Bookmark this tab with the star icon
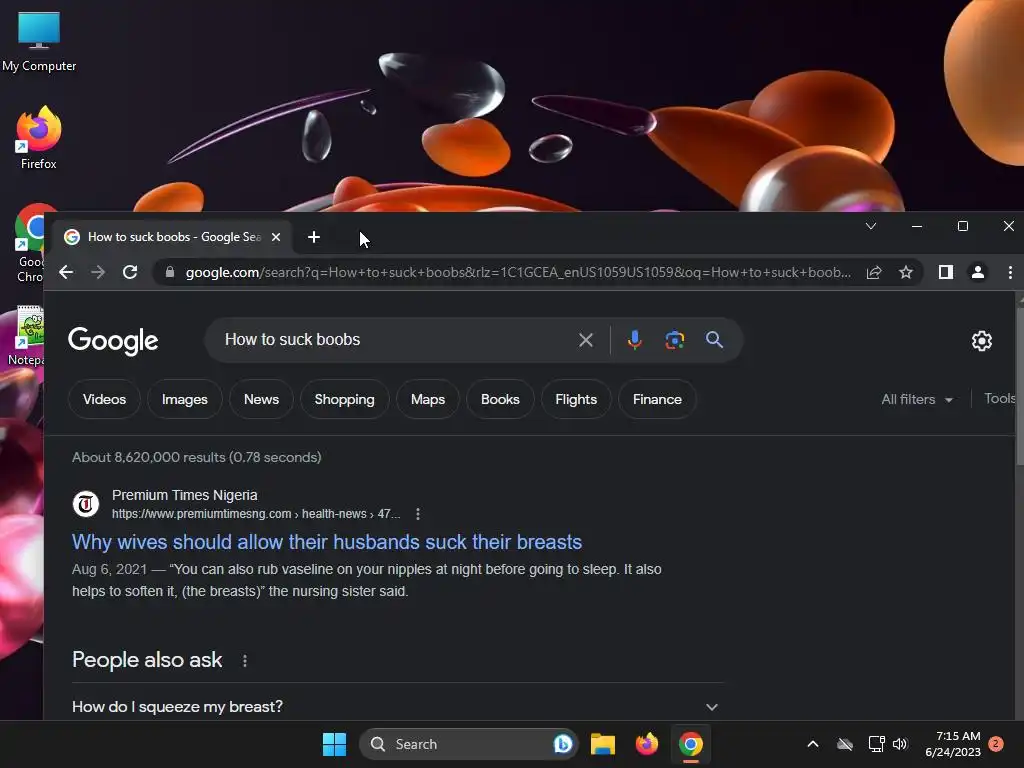The image size is (1024, 768). [906, 272]
